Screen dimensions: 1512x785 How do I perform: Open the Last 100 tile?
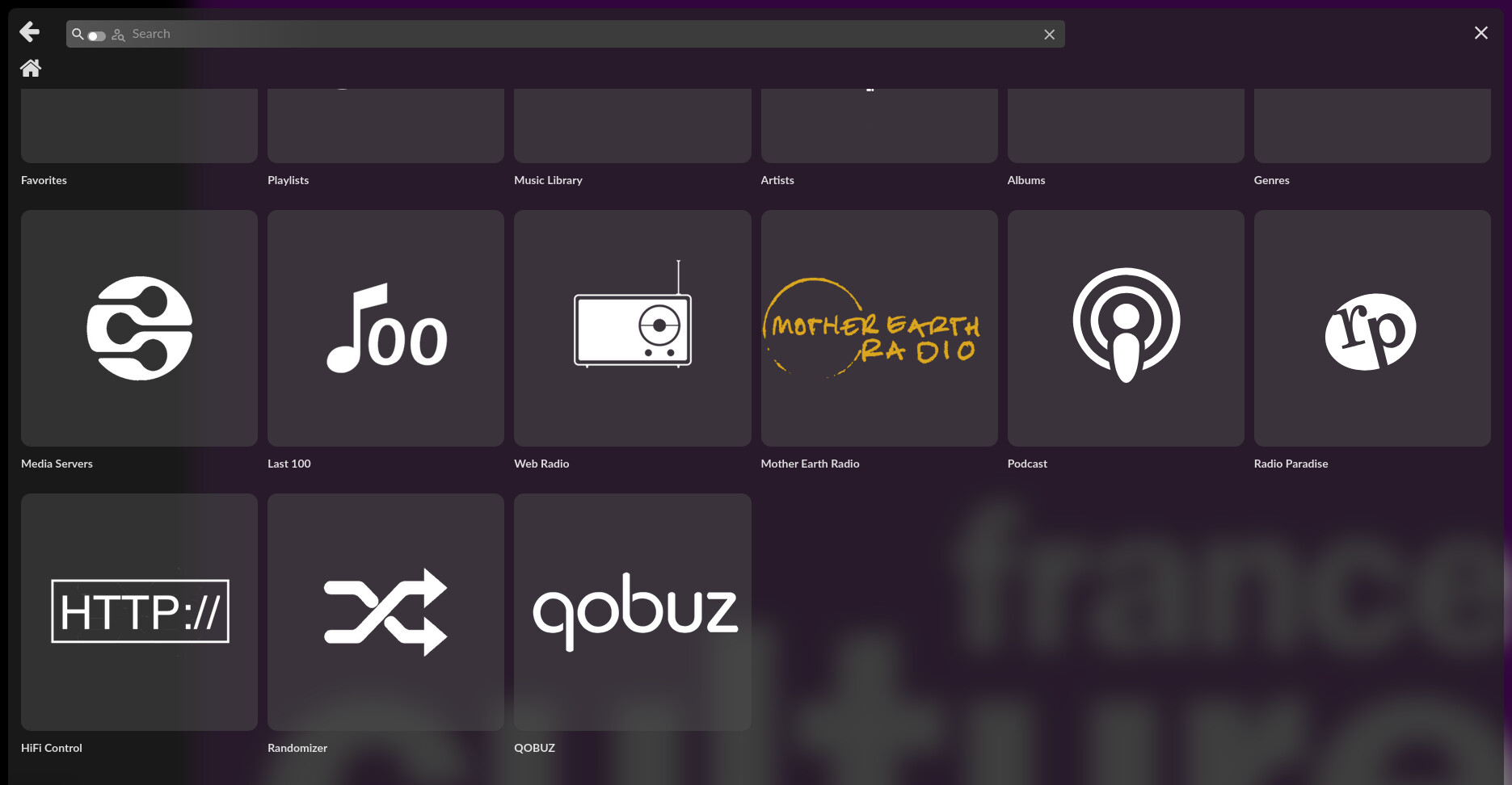pyautogui.click(x=385, y=329)
